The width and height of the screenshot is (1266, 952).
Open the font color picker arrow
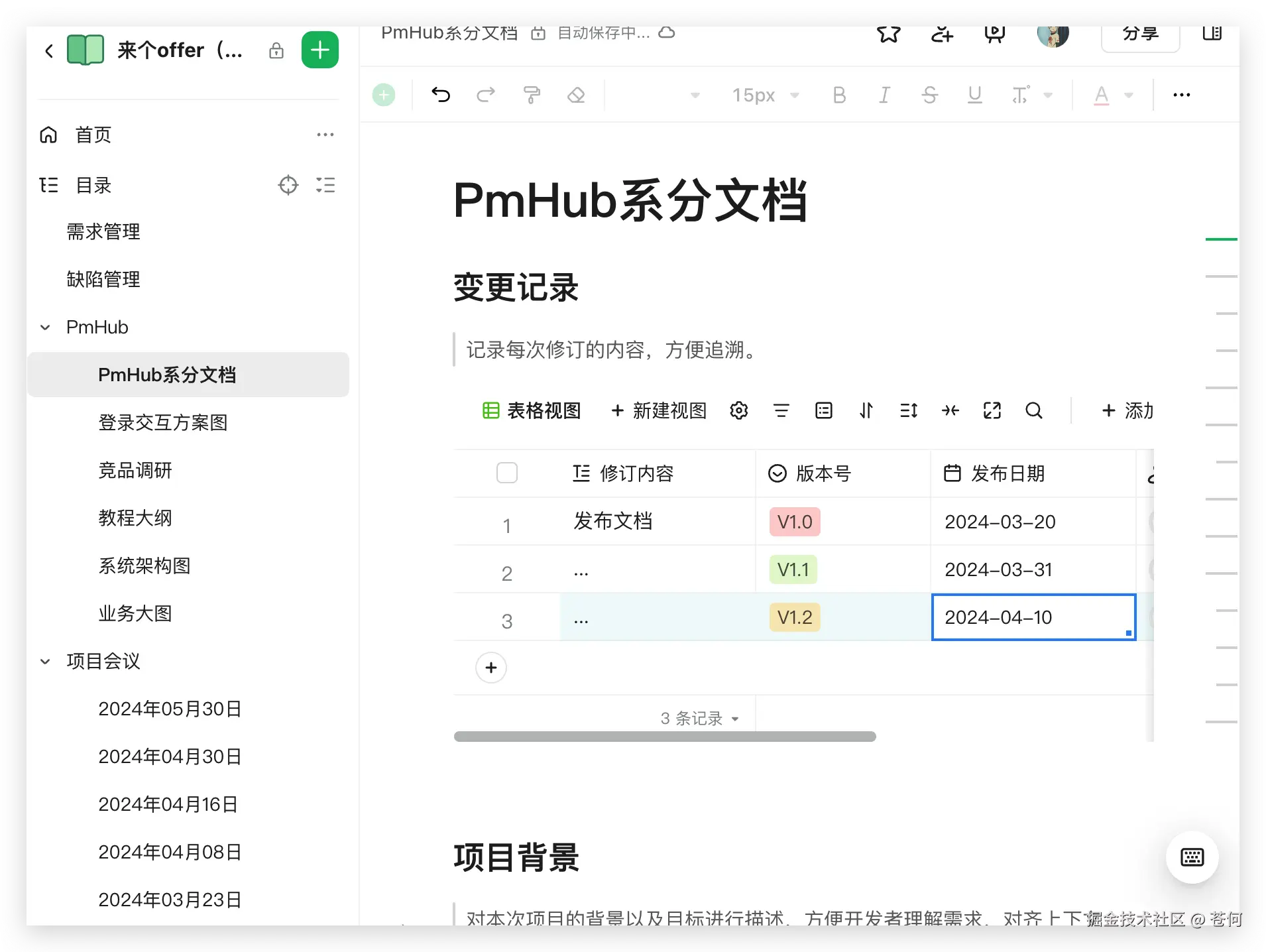click(x=1129, y=95)
